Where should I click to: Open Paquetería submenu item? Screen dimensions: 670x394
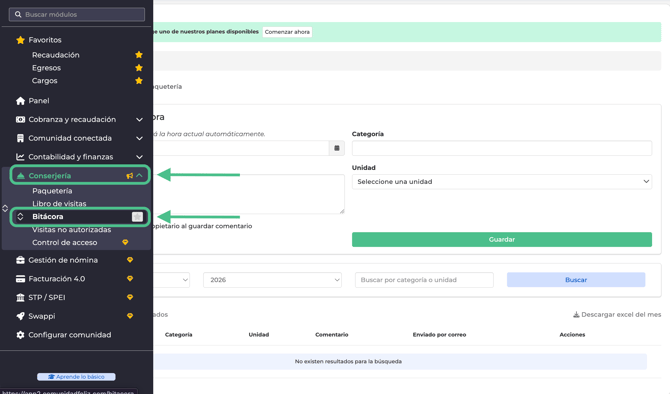coord(52,191)
